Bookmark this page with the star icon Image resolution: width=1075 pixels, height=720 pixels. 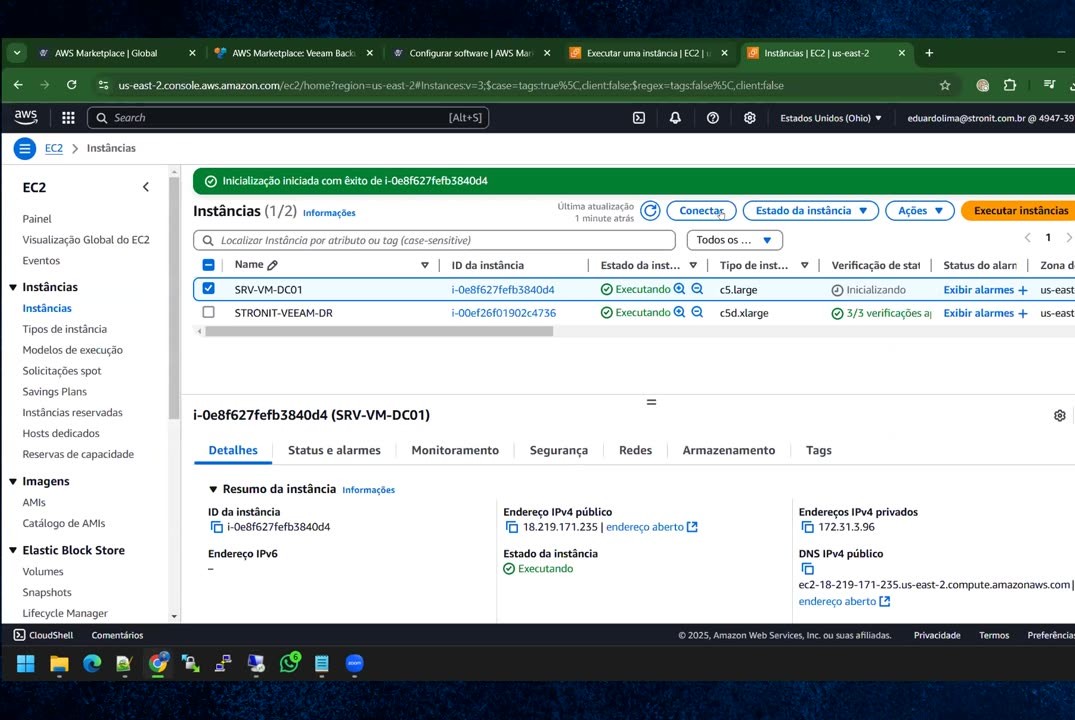pyautogui.click(x=945, y=85)
